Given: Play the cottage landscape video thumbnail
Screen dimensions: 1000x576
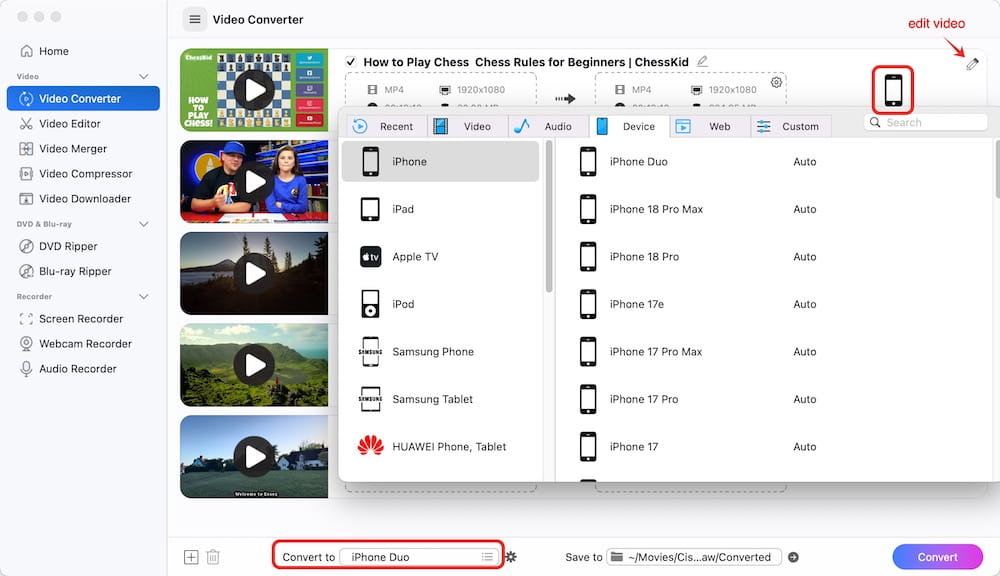Looking at the screenshot, I should [254, 457].
